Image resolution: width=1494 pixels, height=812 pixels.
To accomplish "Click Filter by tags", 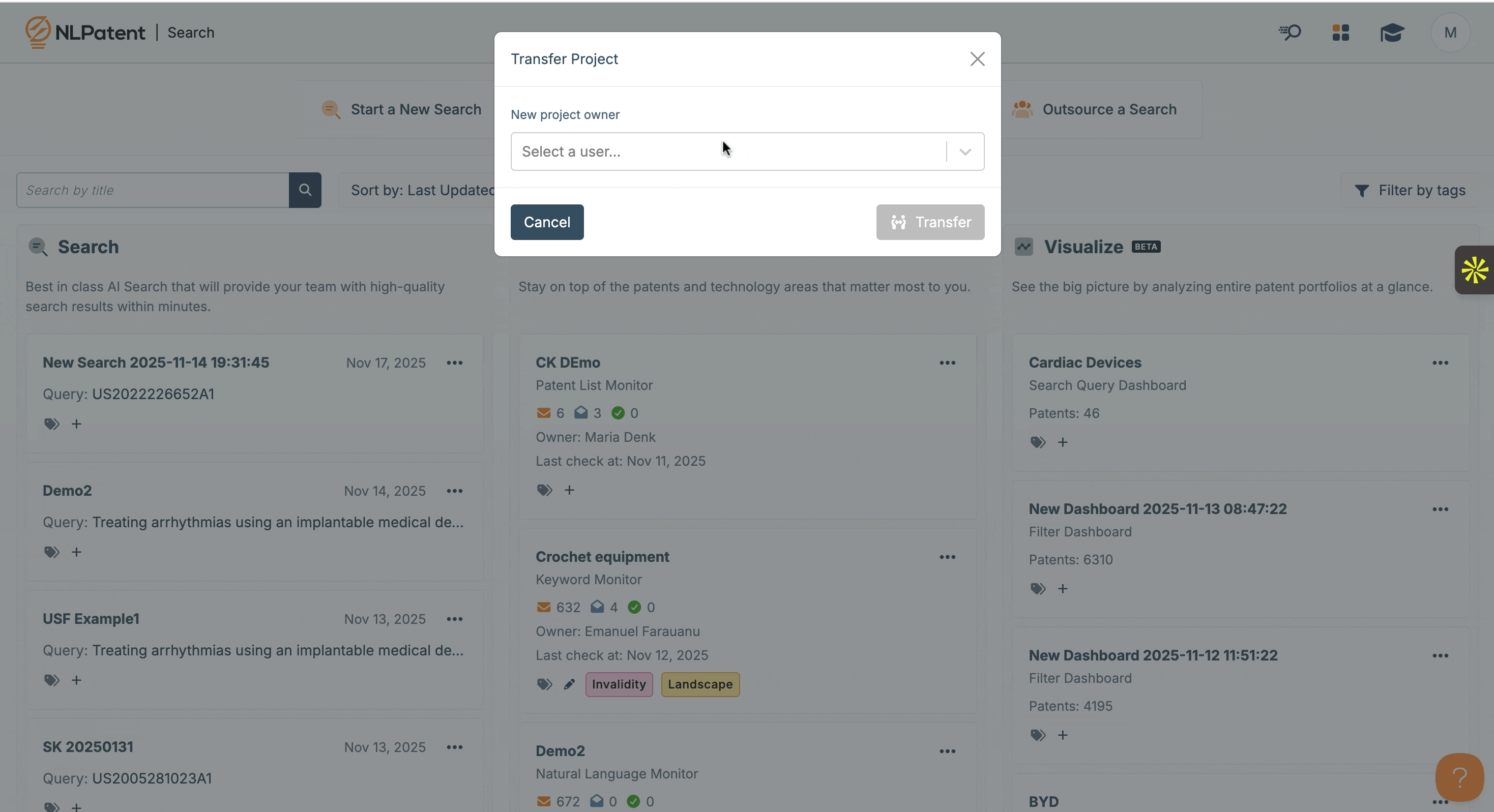I will pos(1410,190).
